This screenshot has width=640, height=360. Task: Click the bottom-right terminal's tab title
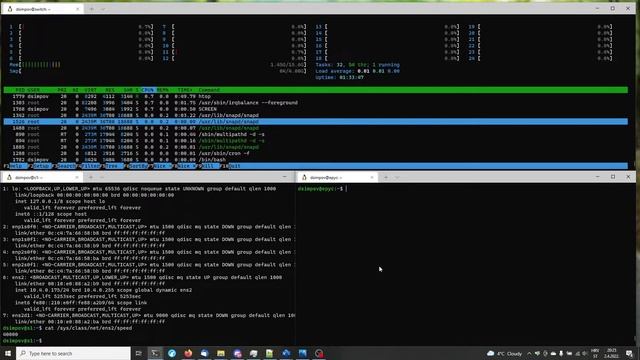326,178
